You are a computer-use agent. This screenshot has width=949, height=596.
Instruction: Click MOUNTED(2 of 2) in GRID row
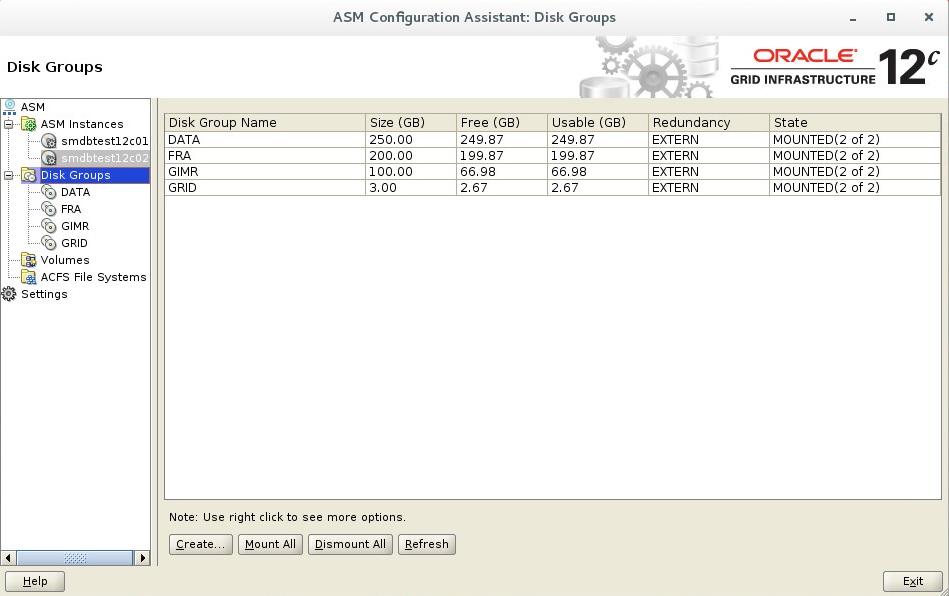coord(855,188)
